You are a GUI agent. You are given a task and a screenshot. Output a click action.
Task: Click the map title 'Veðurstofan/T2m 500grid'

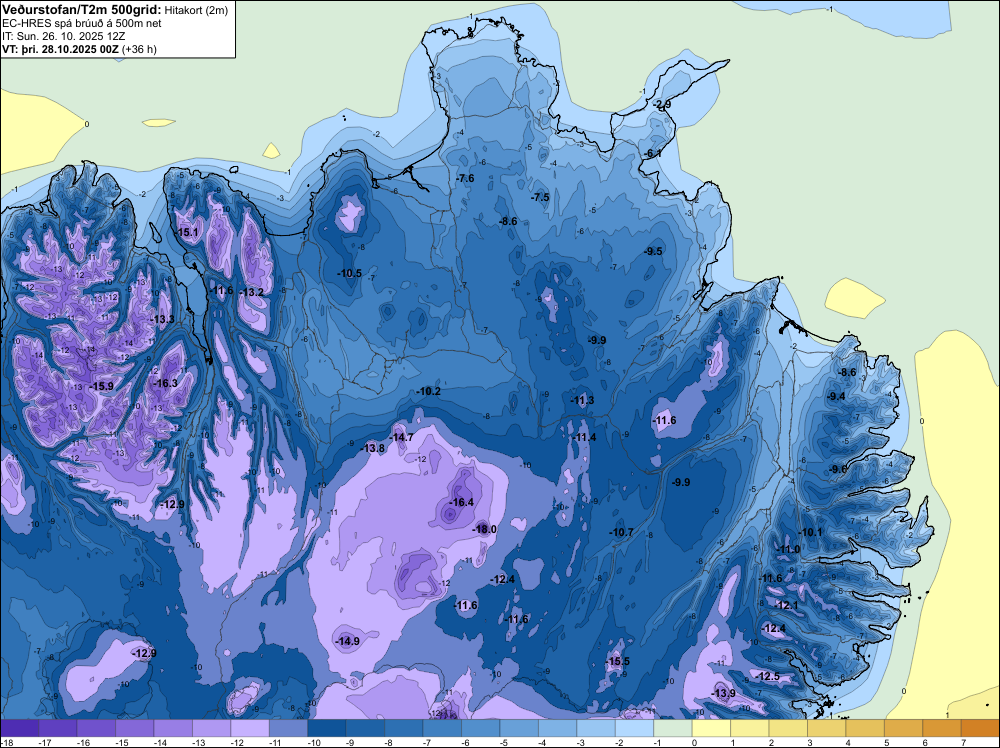81,10
